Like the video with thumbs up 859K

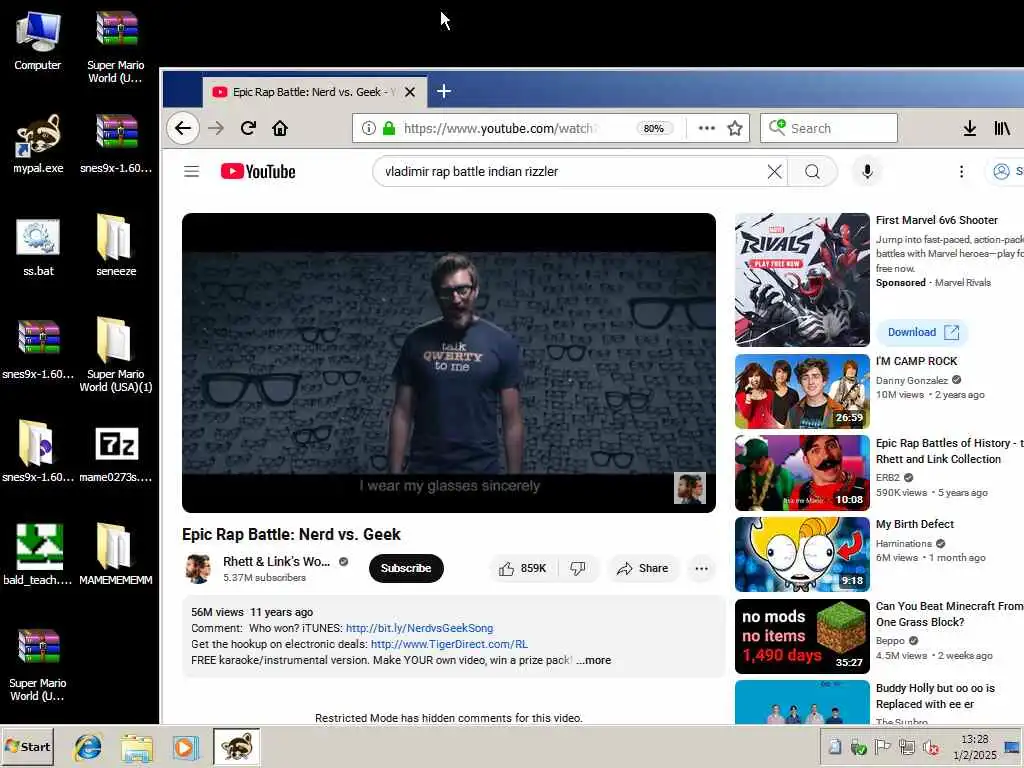[523, 568]
